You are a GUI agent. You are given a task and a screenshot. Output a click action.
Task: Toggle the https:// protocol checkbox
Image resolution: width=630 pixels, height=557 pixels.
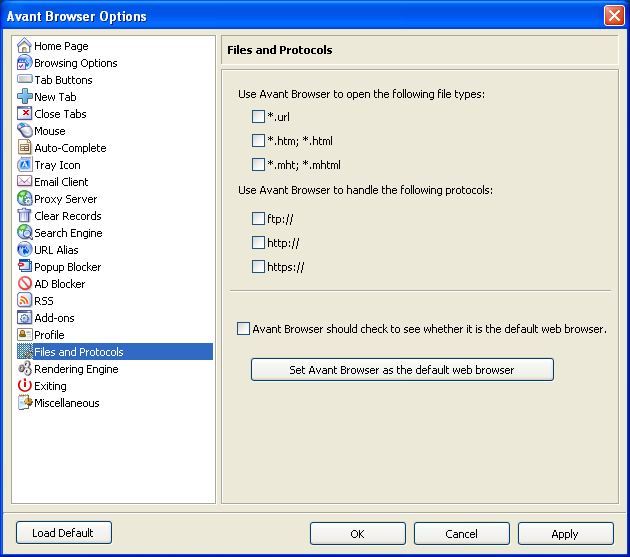[258, 267]
